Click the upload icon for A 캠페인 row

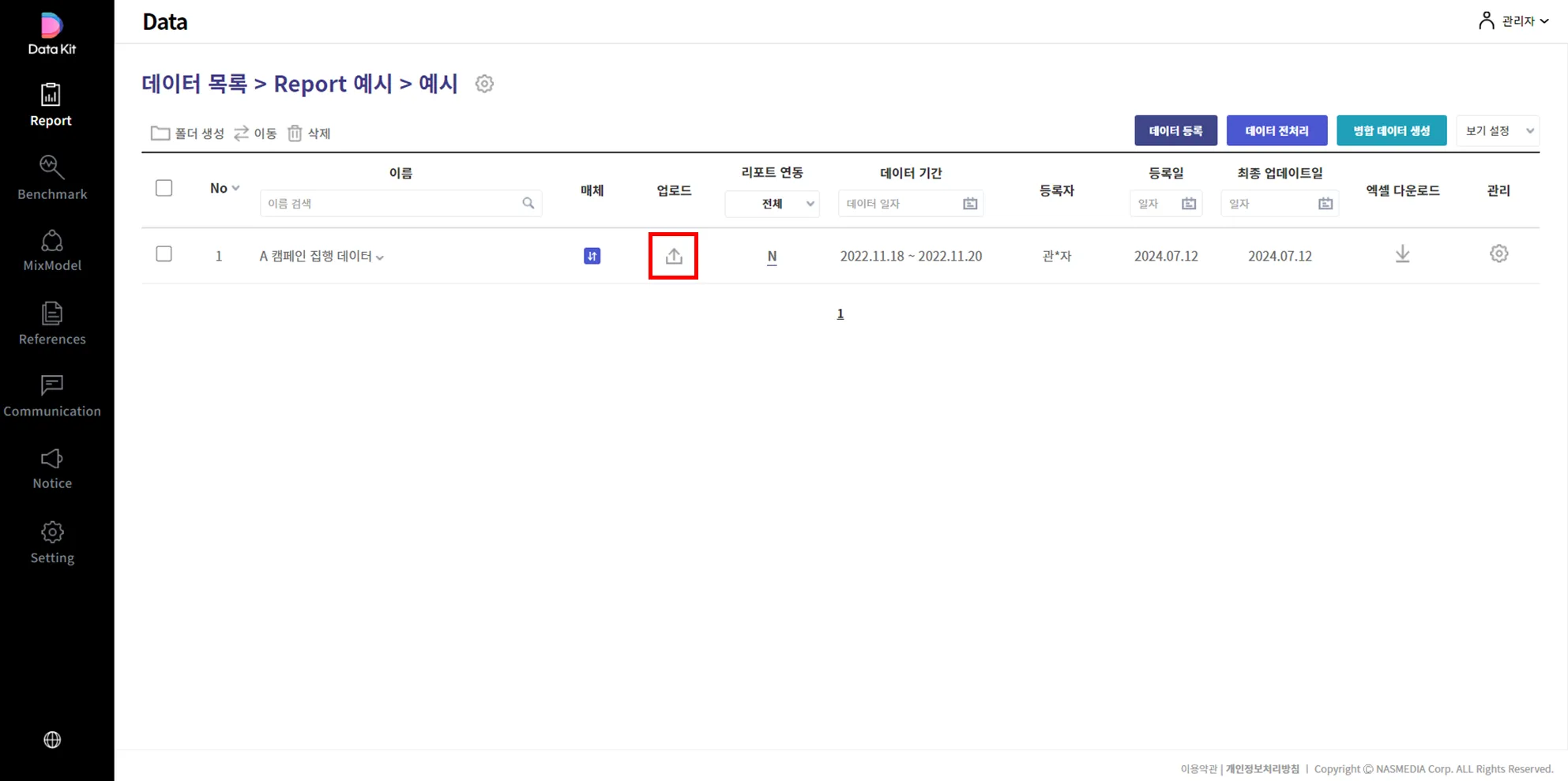coord(674,256)
